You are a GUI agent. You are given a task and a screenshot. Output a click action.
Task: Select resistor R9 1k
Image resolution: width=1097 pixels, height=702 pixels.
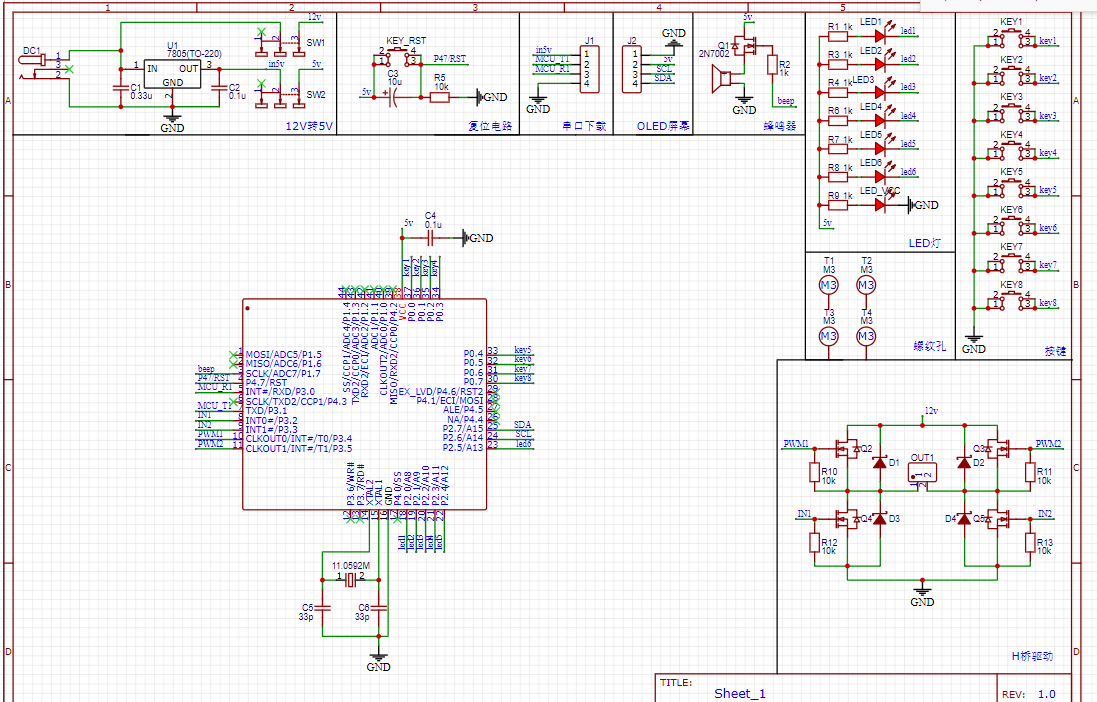[x=837, y=204]
